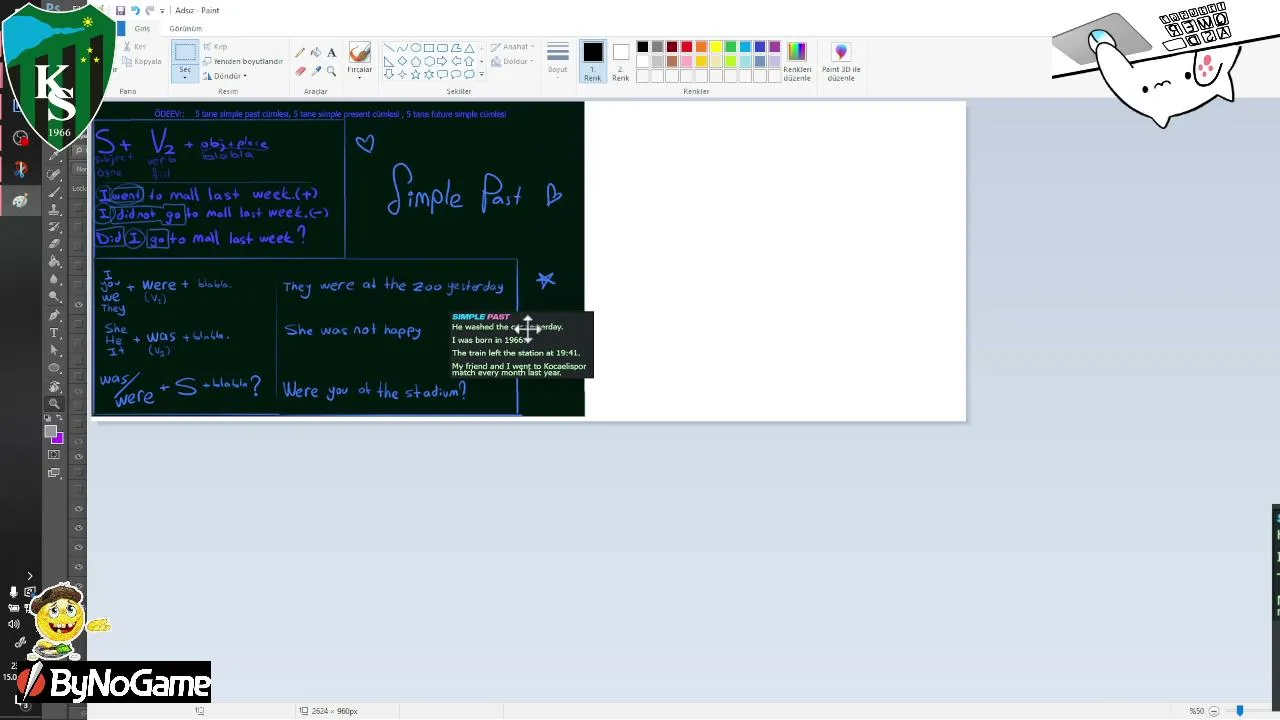This screenshot has height=720, width=1280.
Task: Open the Anahat outline dropdown
Action: [513, 47]
